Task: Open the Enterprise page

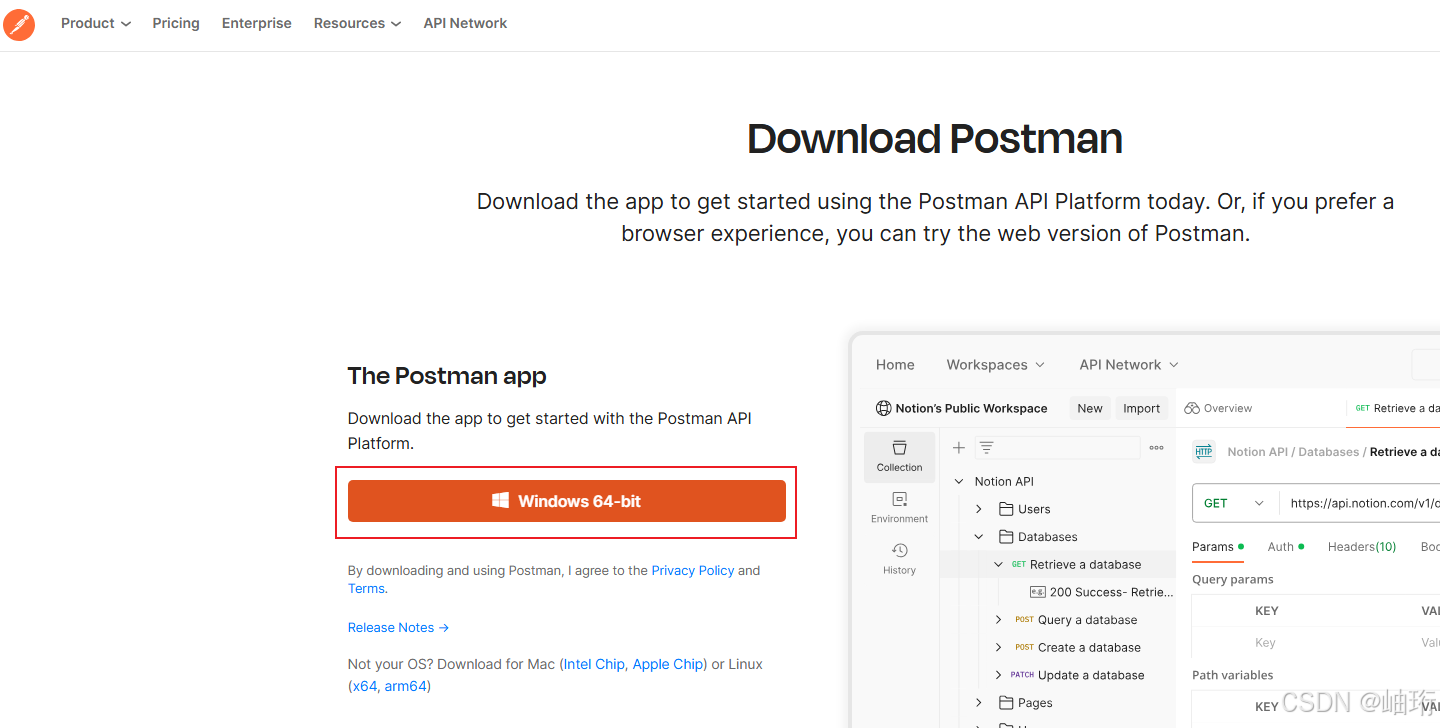Action: [x=257, y=23]
